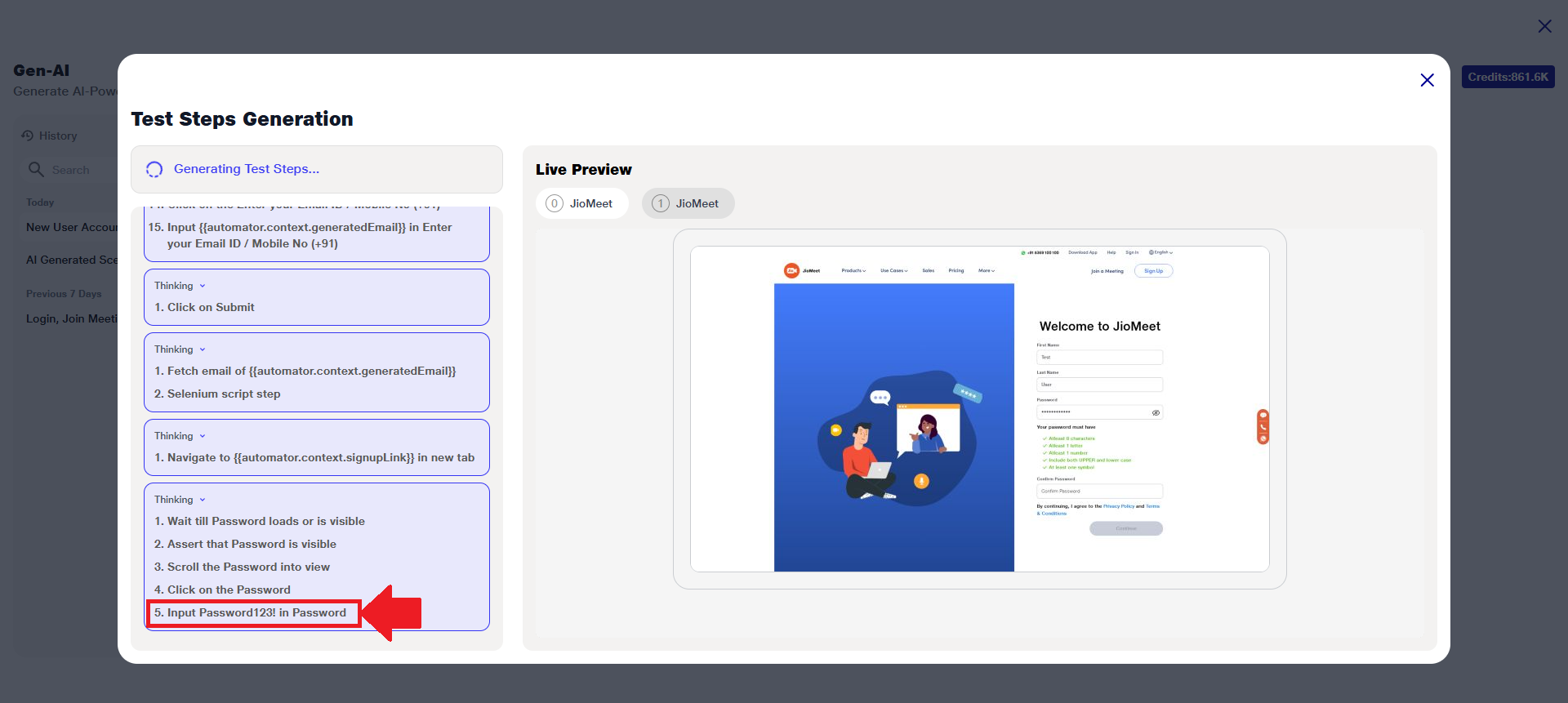
Task: Click the orange floating contact widget in preview
Action: coord(1263,426)
